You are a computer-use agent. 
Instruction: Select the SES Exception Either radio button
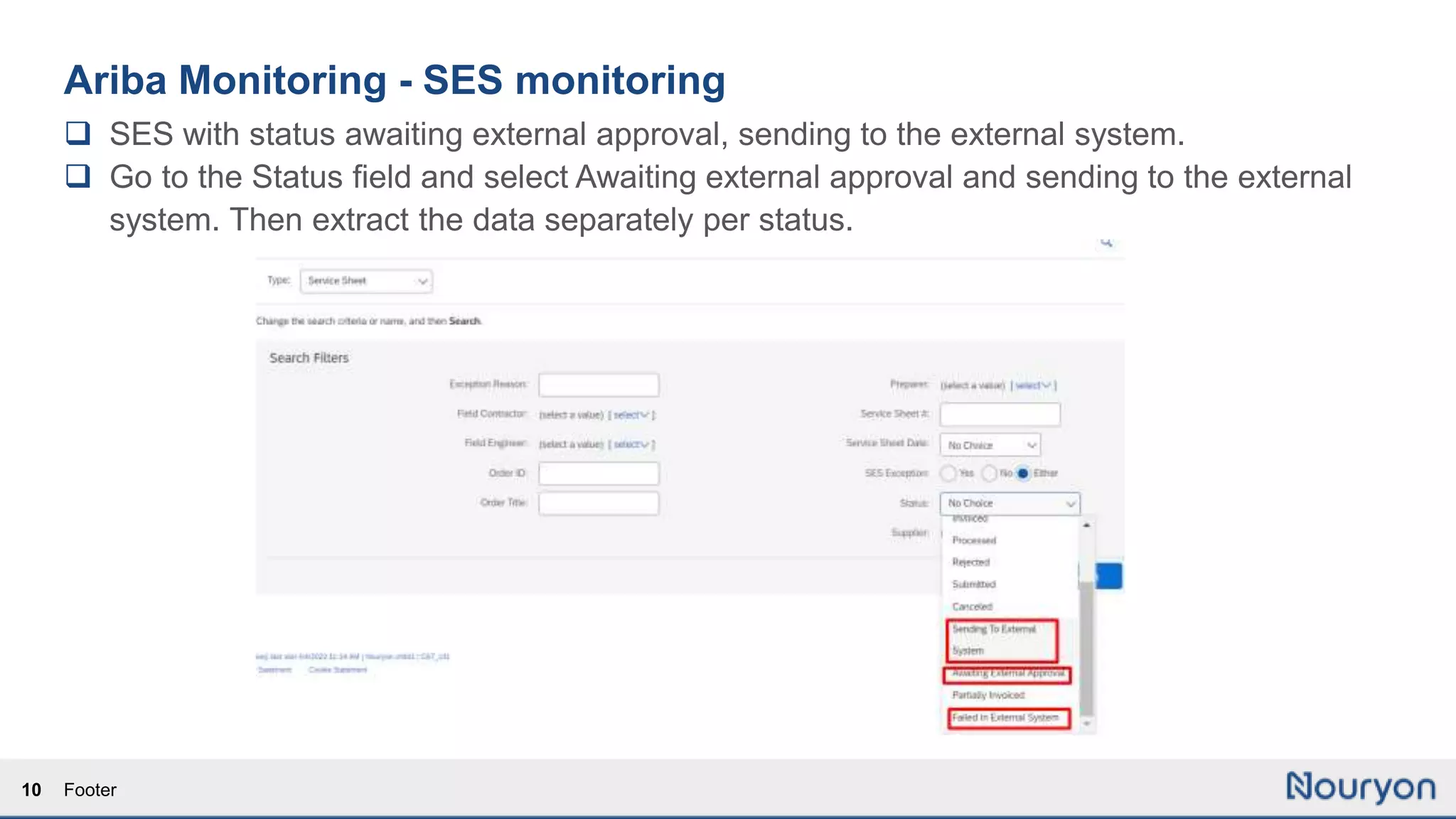(1022, 473)
